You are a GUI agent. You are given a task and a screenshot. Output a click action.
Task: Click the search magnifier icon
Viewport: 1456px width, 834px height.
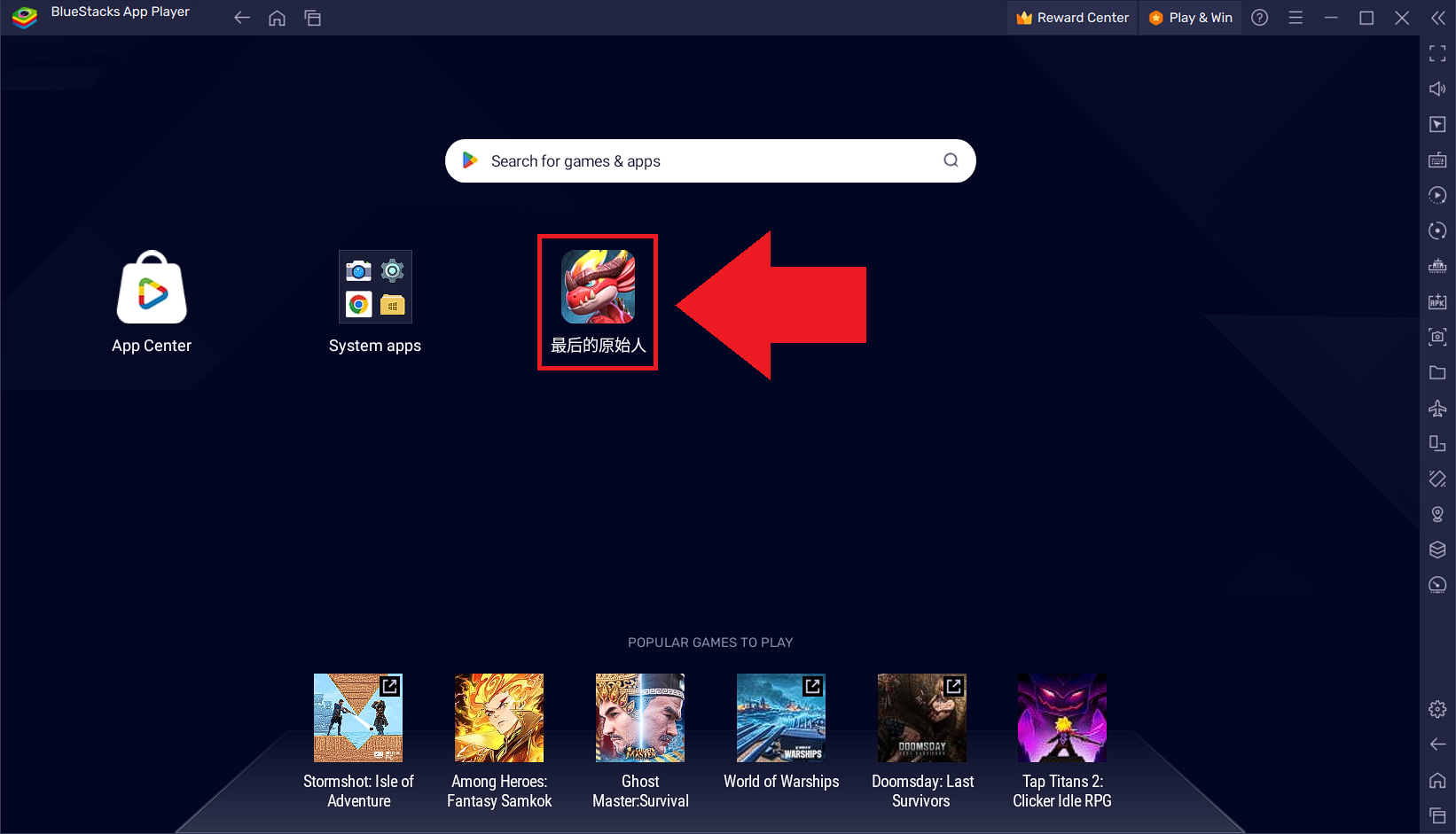[x=951, y=160]
